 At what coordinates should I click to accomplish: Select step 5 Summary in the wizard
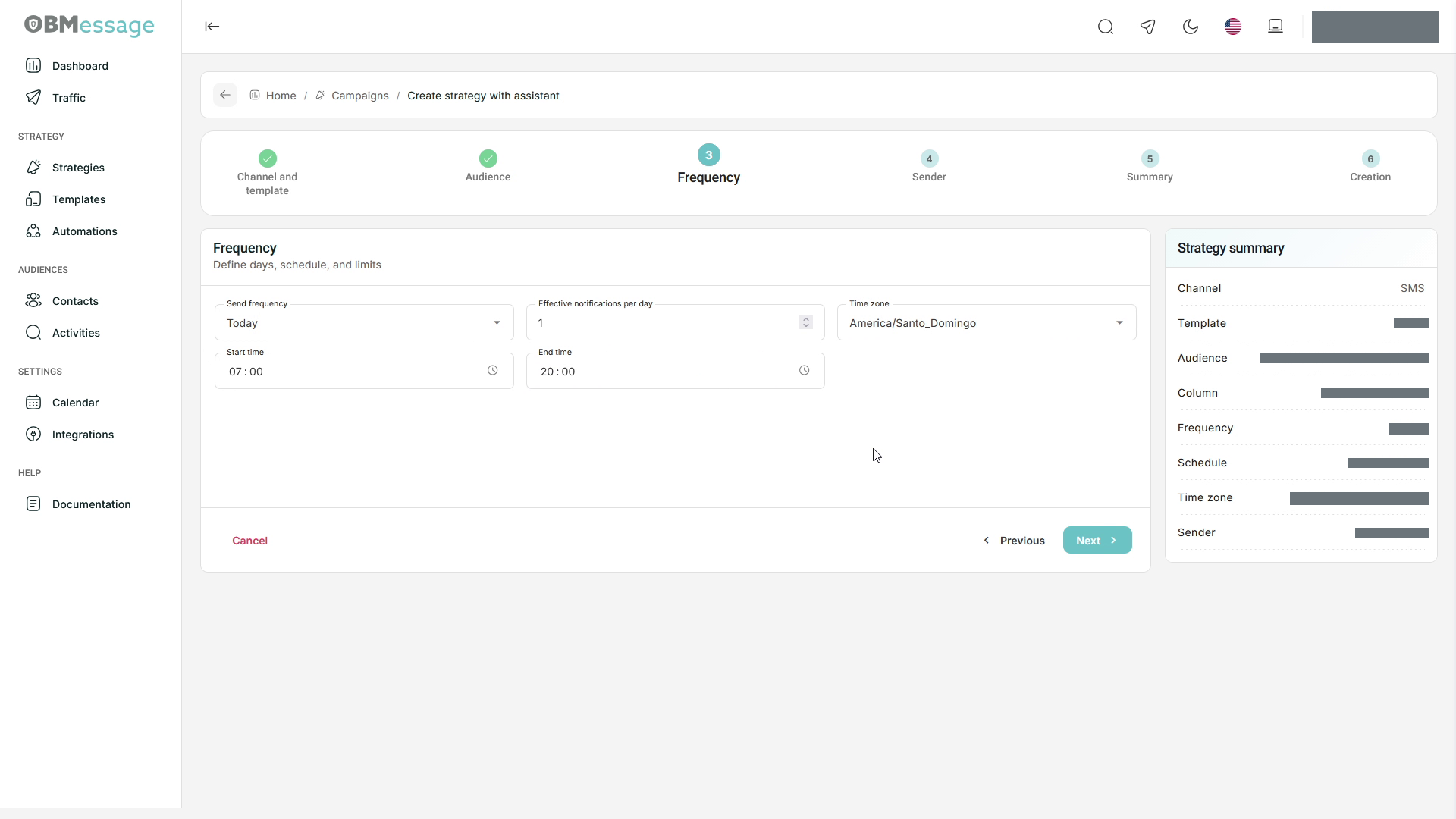[x=1150, y=167]
